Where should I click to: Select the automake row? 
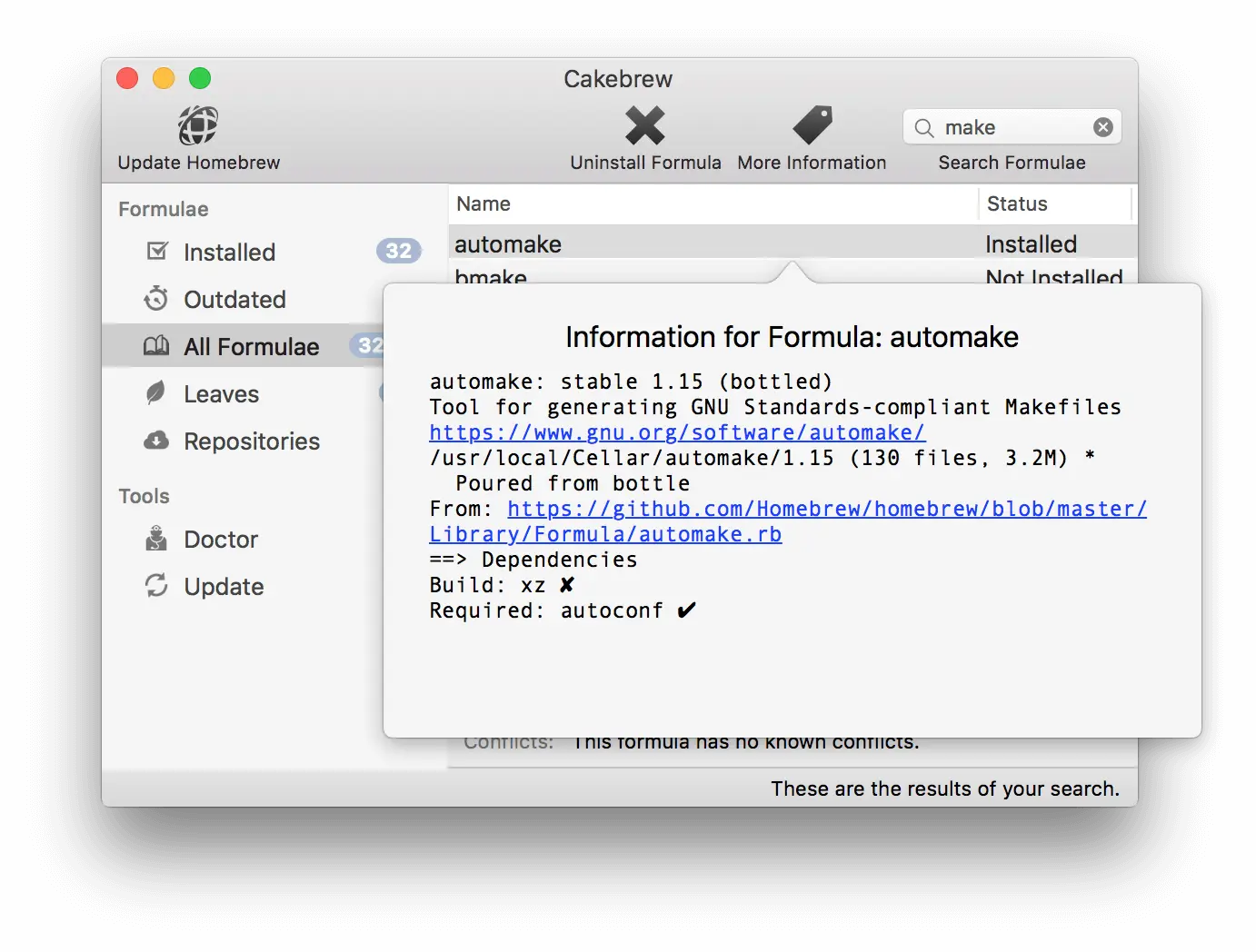(x=792, y=243)
